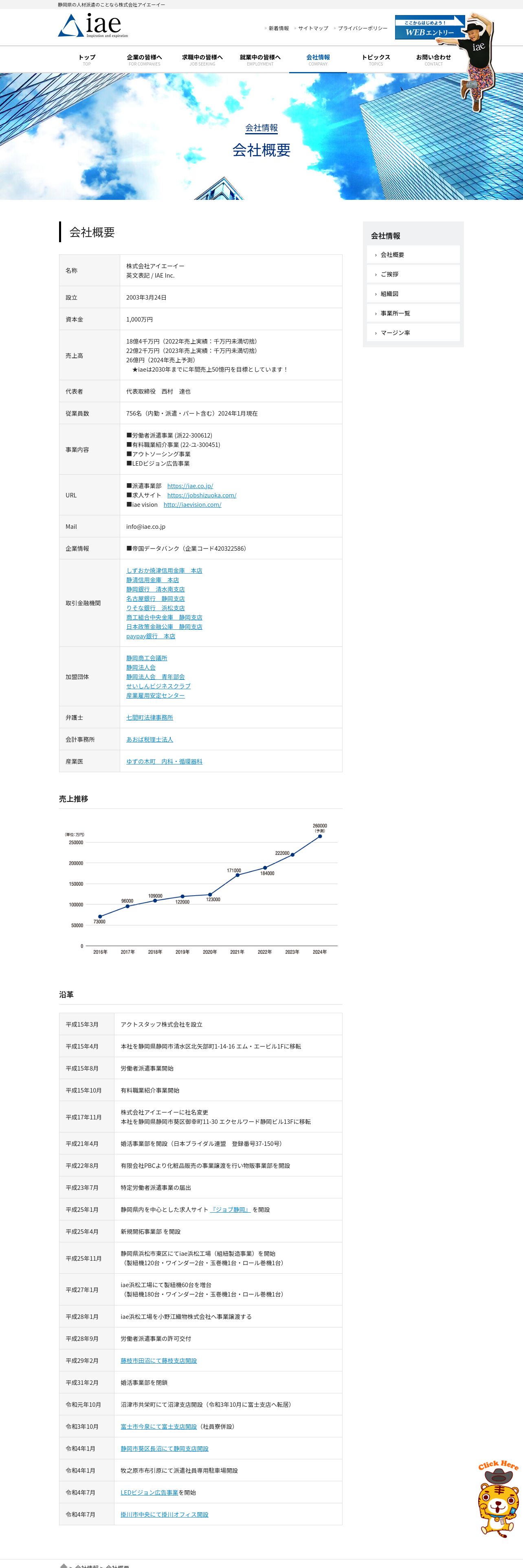Screen dimensions: 523x1568
Task: Open the http://iaevision.com/ link
Action: coord(192,505)
